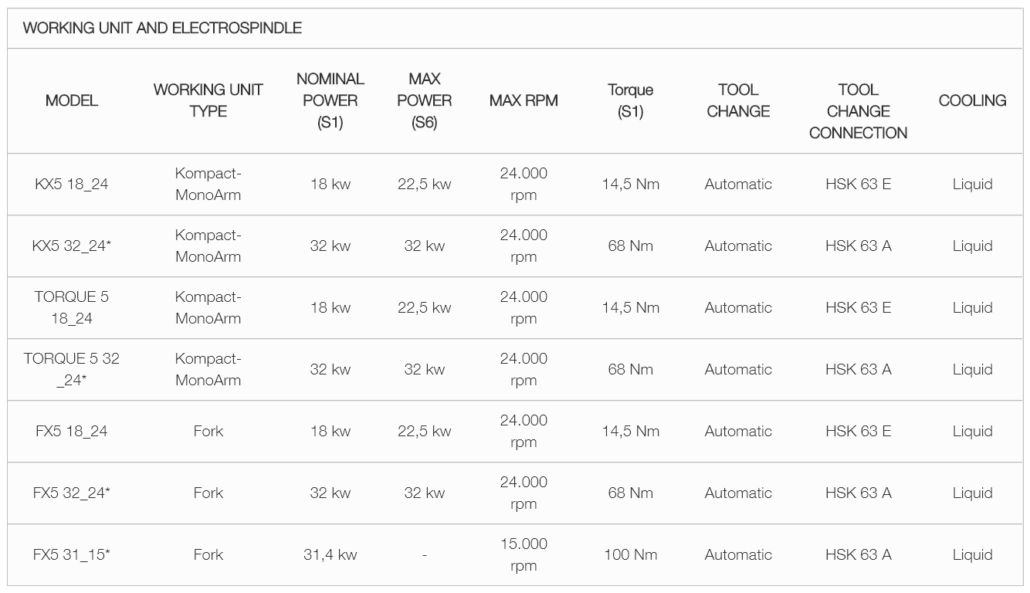Image resolution: width=1030 pixels, height=593 pixels.
Task: Select the KX5 18_24 model cell
Action: [72, 185]
